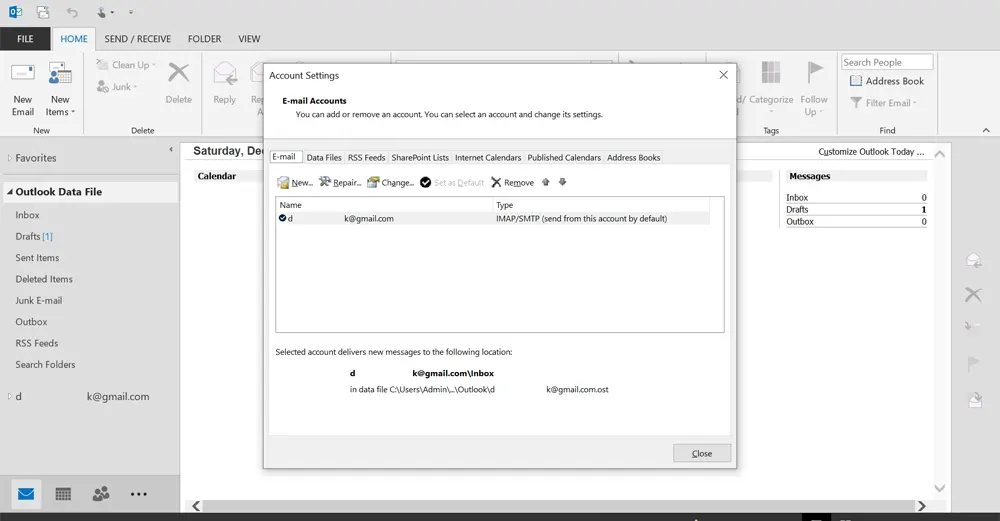Switch to Mail view in the navigation bar

[x=26, y=494]
